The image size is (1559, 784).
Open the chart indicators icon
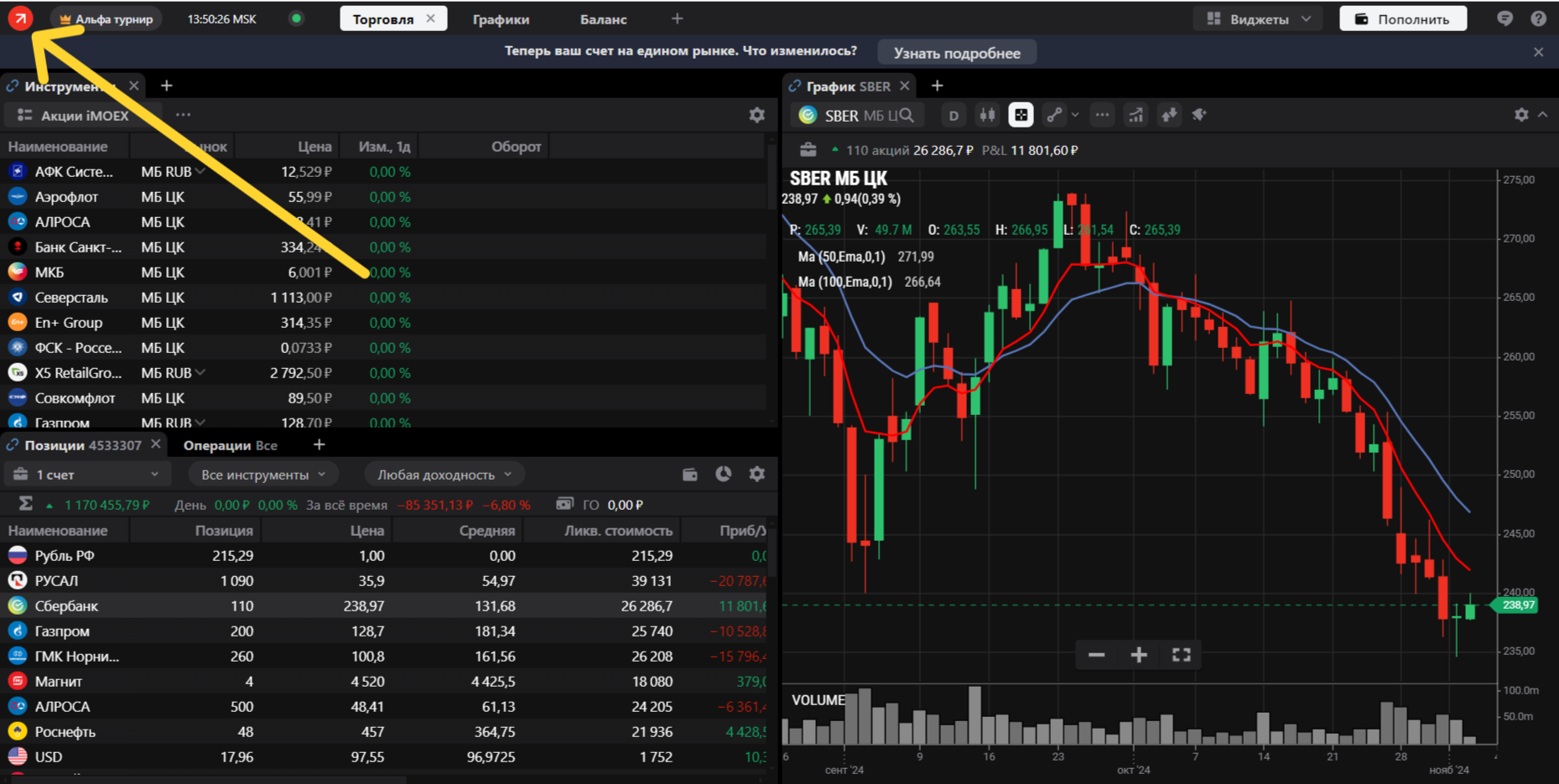1135,115
